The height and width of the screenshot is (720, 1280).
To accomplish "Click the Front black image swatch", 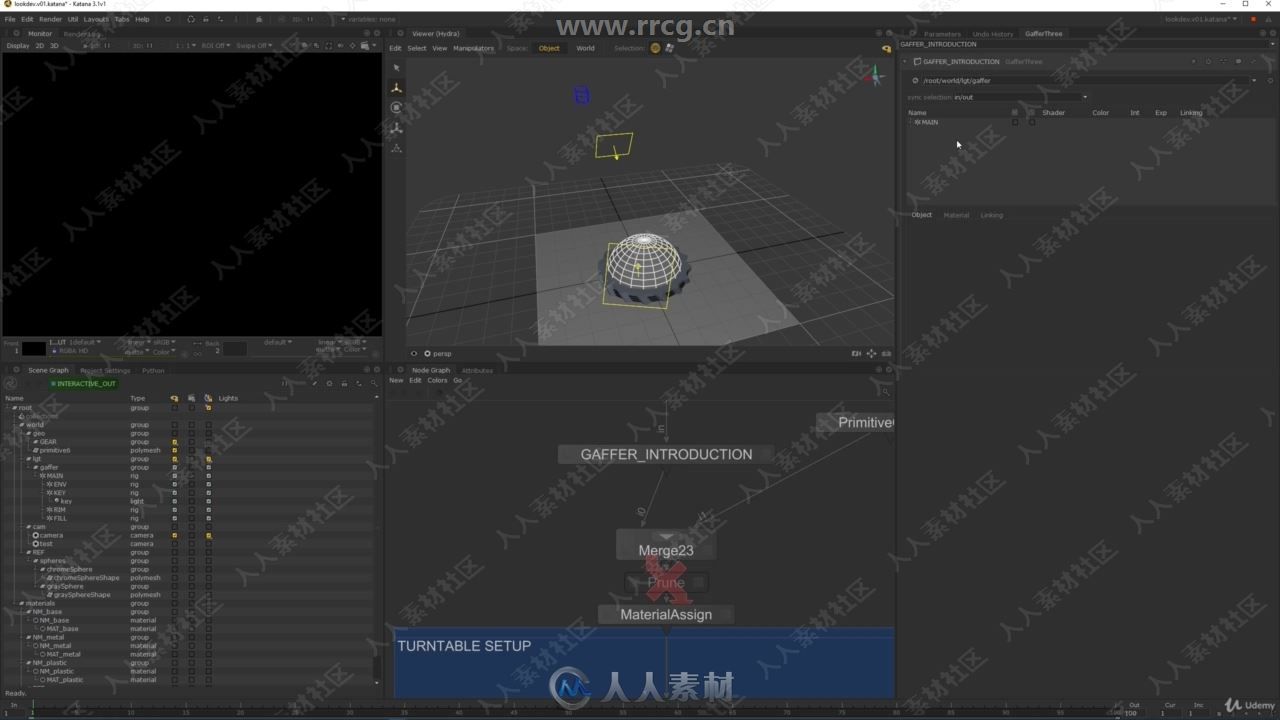I will click(34, 348).
